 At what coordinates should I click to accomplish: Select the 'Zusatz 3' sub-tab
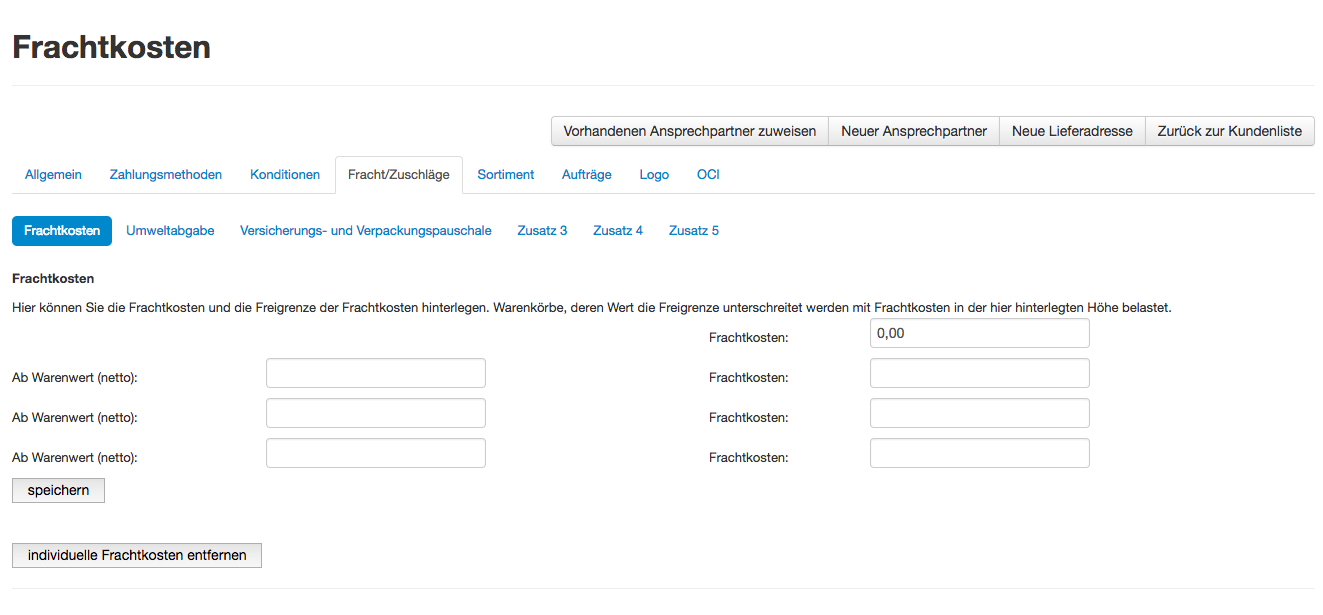tap(542, 231)
